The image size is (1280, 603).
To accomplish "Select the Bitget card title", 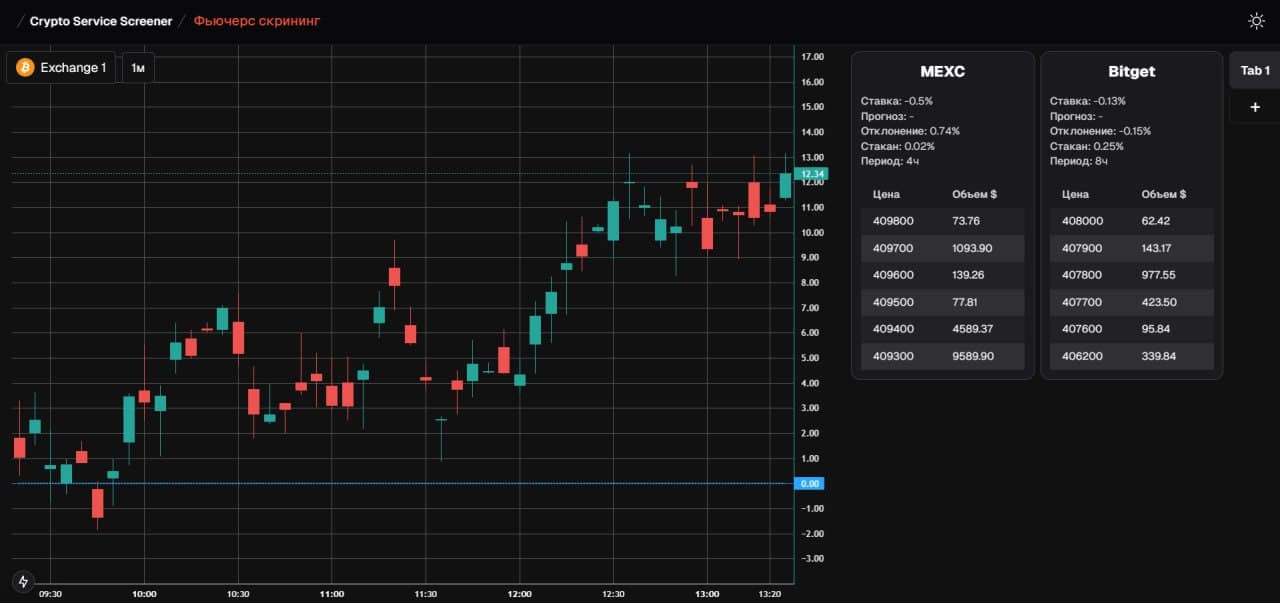I will click(1131, 72).
